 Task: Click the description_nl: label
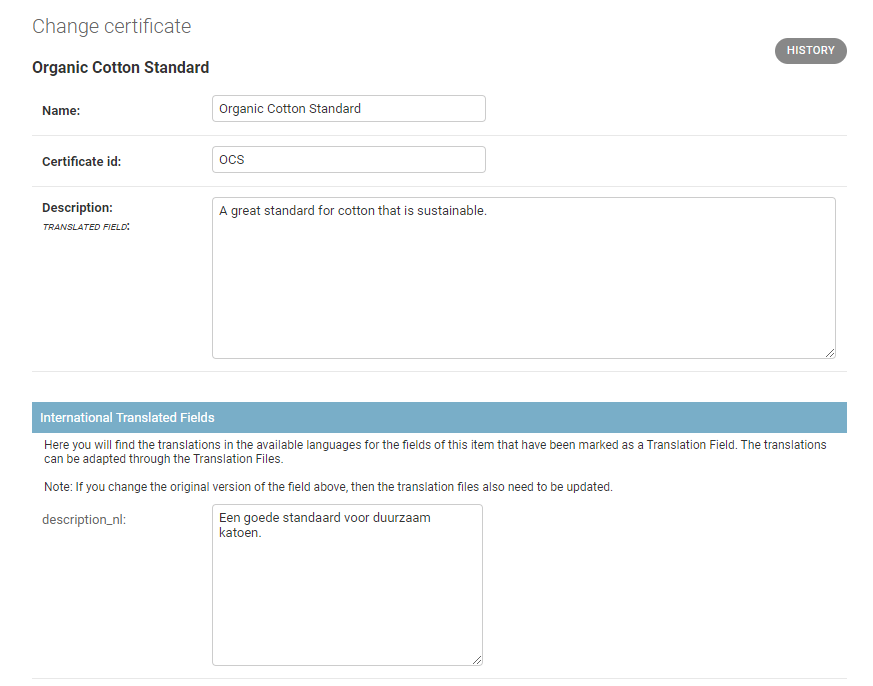coord(83,520)
